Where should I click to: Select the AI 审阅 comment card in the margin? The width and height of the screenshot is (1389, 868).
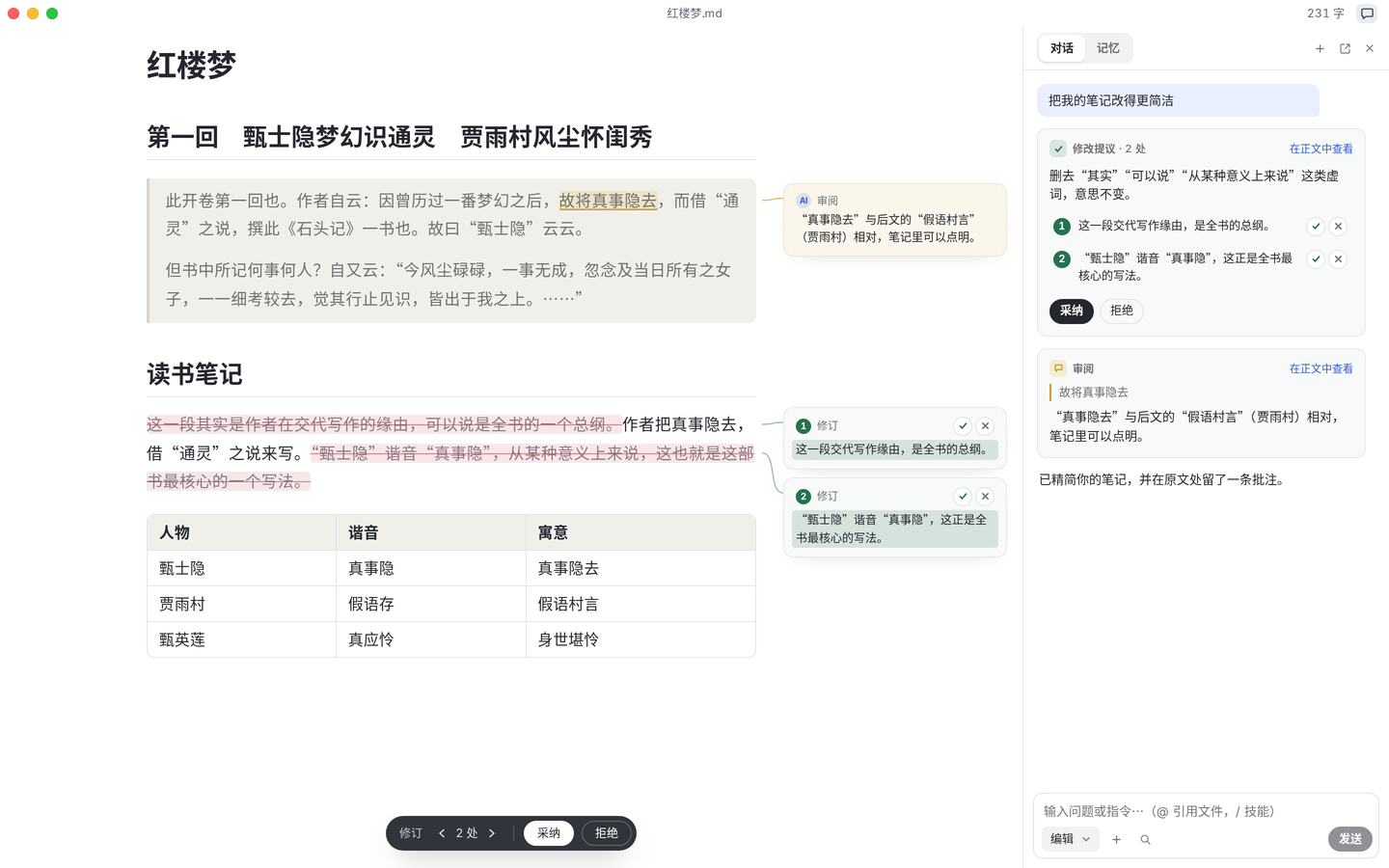[x=895, y=220]
